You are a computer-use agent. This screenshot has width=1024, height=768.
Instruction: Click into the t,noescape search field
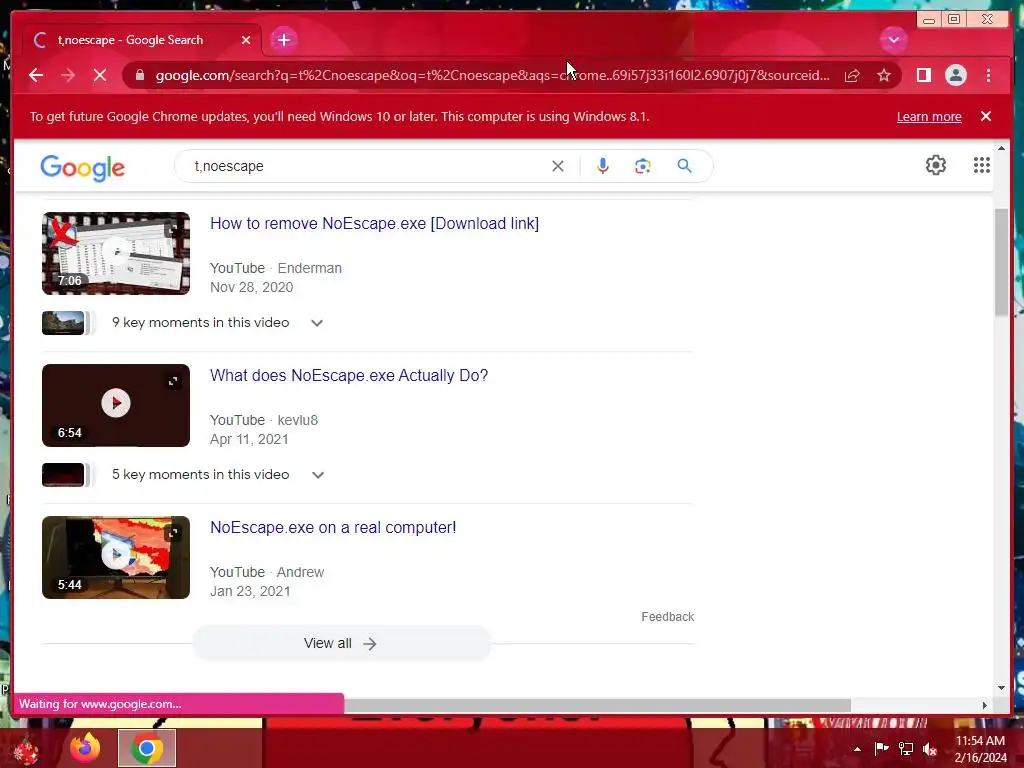tap(366, 166)
